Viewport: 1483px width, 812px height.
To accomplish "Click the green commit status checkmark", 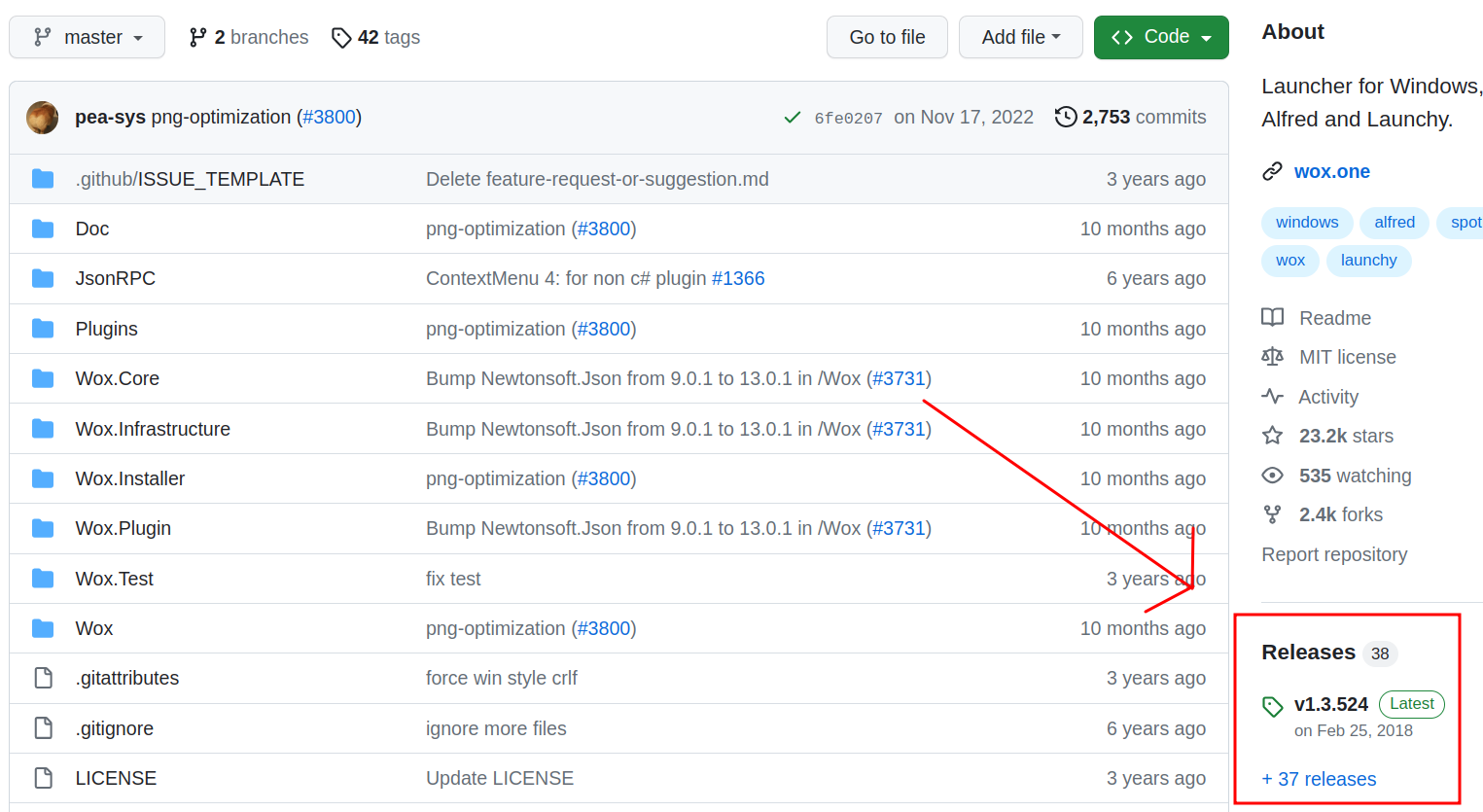I will 793,118.
